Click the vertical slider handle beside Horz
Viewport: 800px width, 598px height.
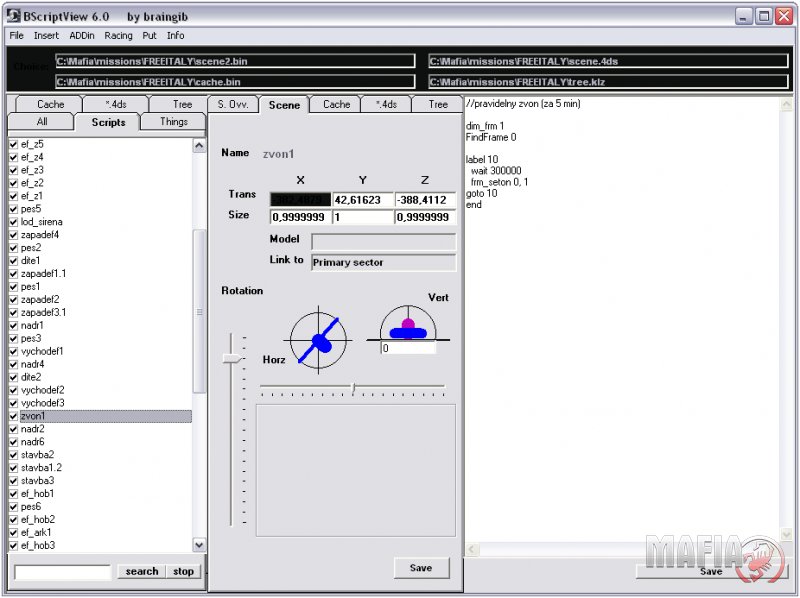click(232, 357)
